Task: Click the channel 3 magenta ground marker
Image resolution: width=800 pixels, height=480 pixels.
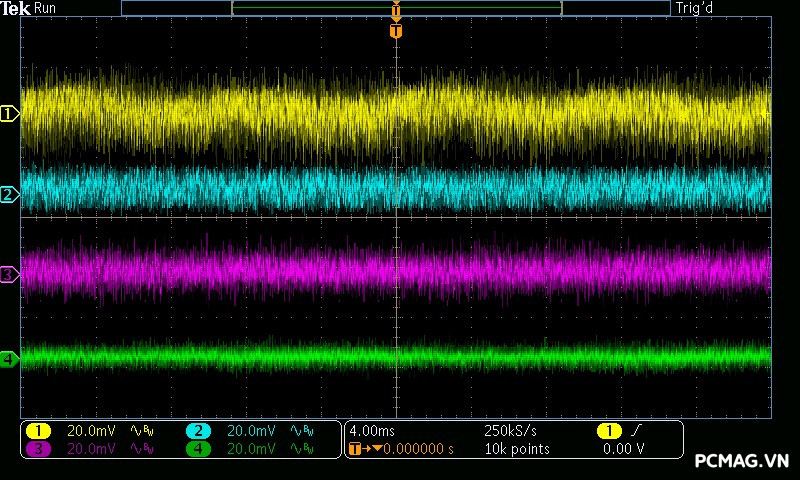Action: tap(9, 274)
